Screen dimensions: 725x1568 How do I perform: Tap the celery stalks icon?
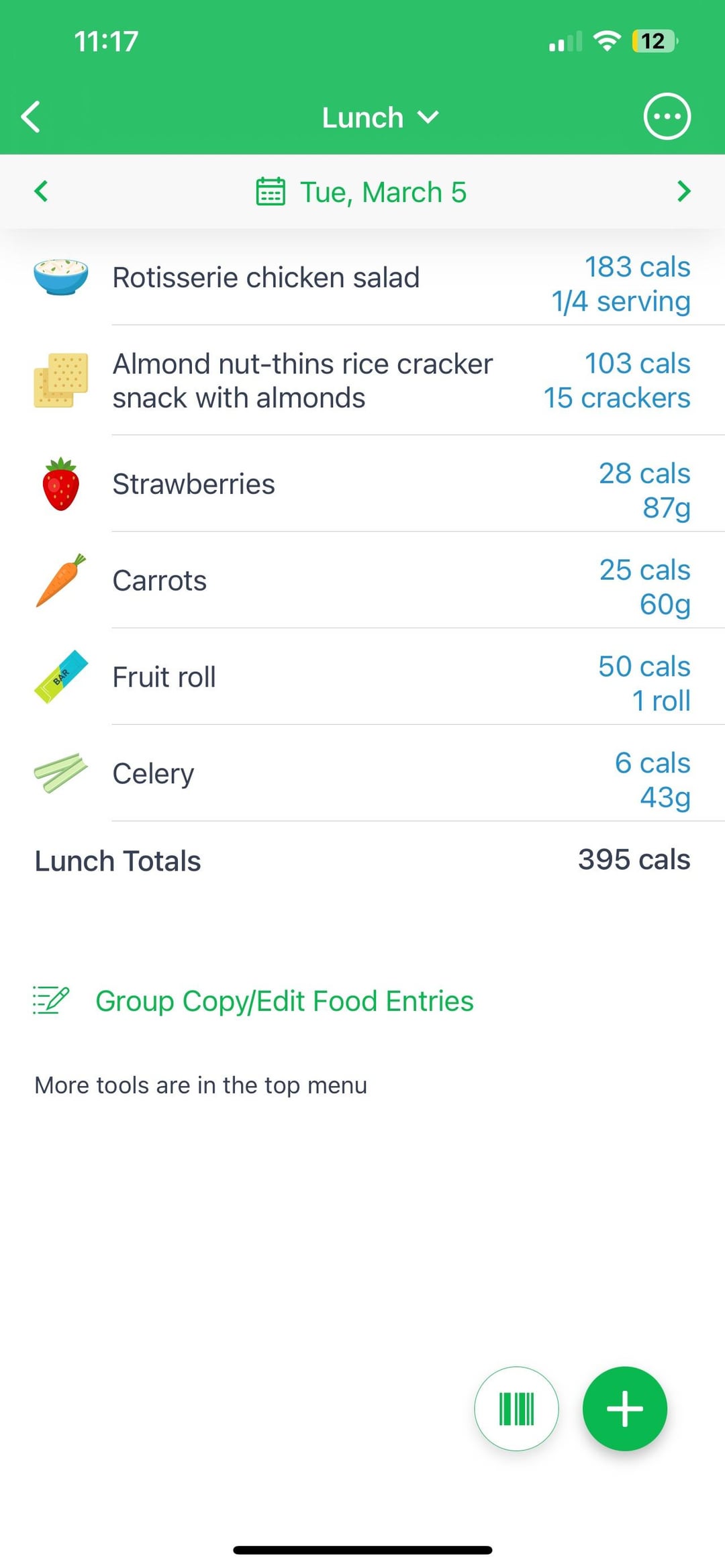pyautogui.click(x=61, y=773)
